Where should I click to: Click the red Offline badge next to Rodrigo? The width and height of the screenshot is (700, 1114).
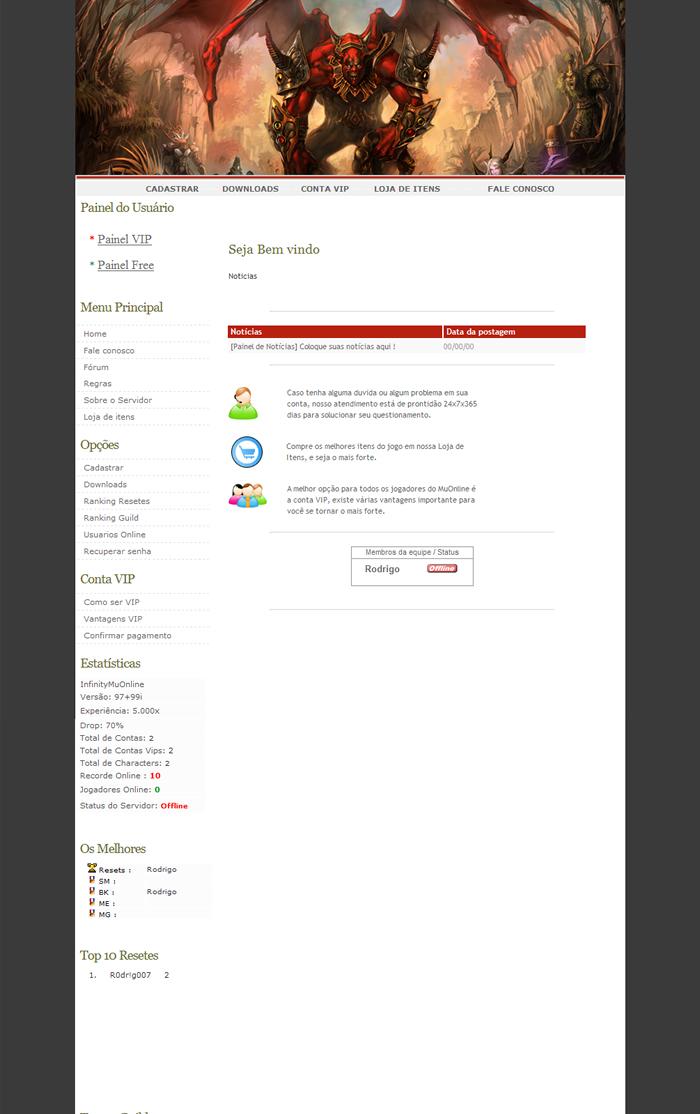click(x=442, y=568)
